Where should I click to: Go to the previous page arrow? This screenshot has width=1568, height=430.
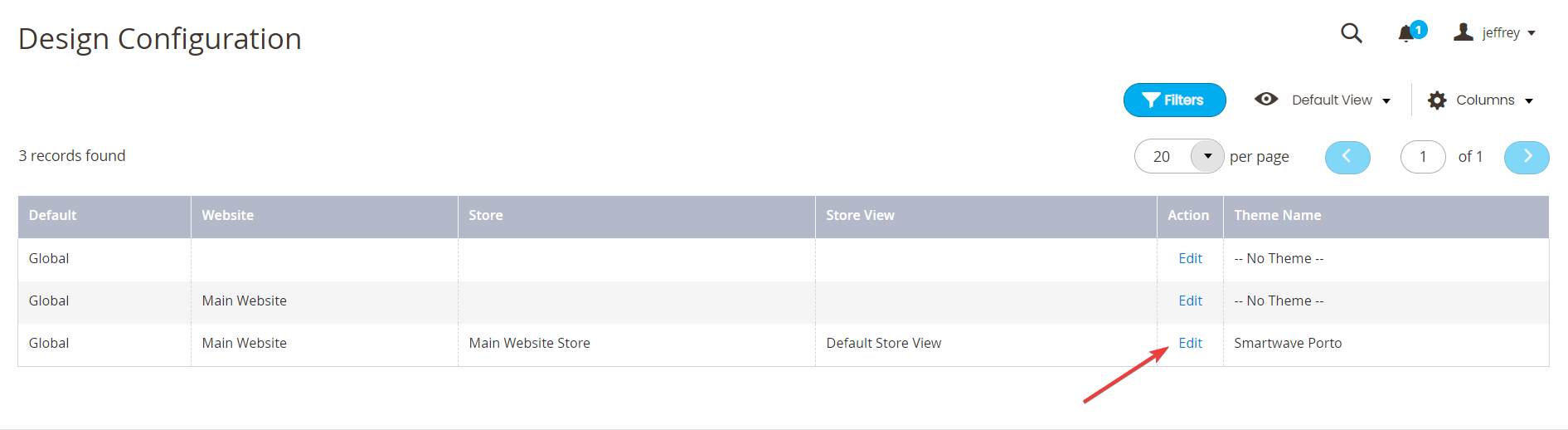(1347, 157)
